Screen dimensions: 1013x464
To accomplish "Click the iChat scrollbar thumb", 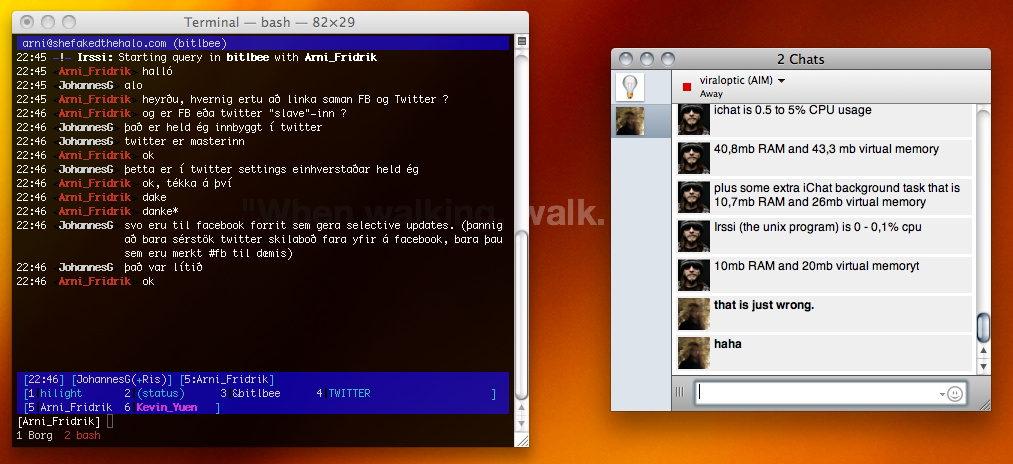I will tap(983, 327).
